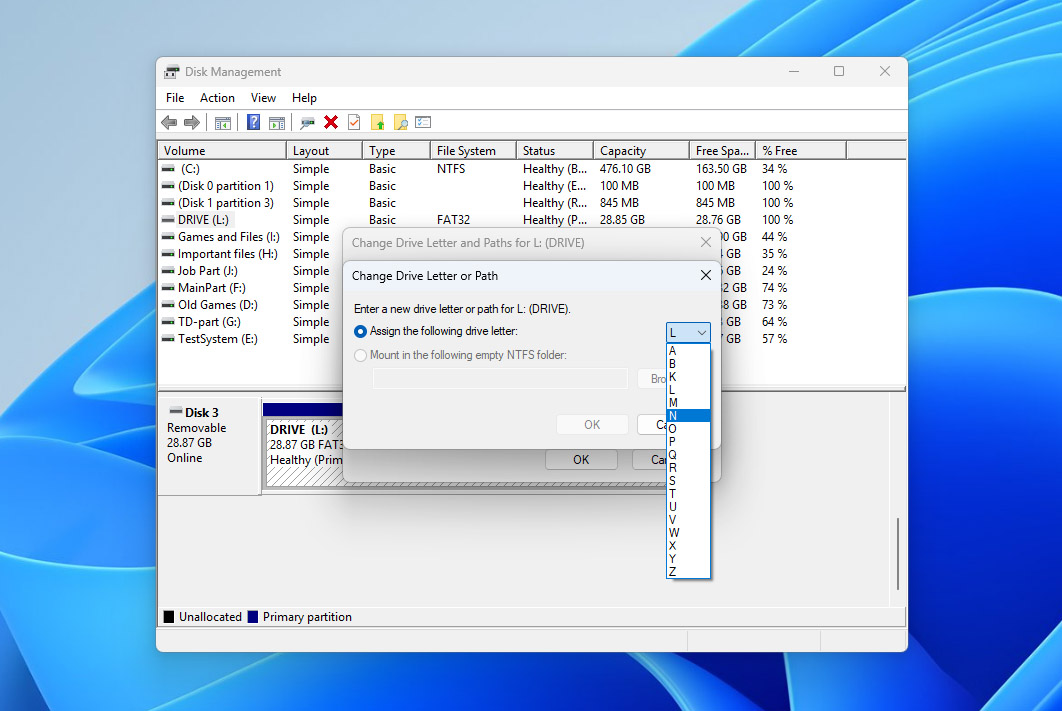The height and width of the screenshot is (711, 1062).
Task: Click OK in Change Drive Letter or Path
Action: click(592, 425)
